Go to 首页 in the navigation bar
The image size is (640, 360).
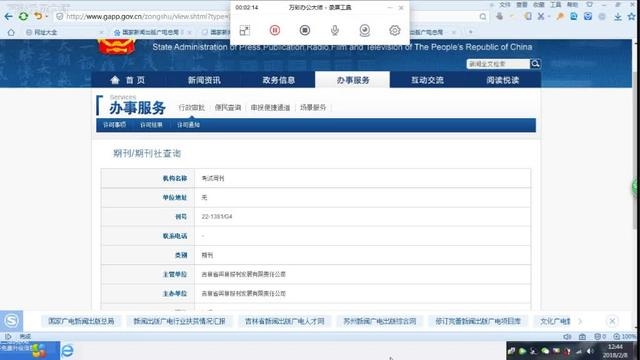(128, 80)
